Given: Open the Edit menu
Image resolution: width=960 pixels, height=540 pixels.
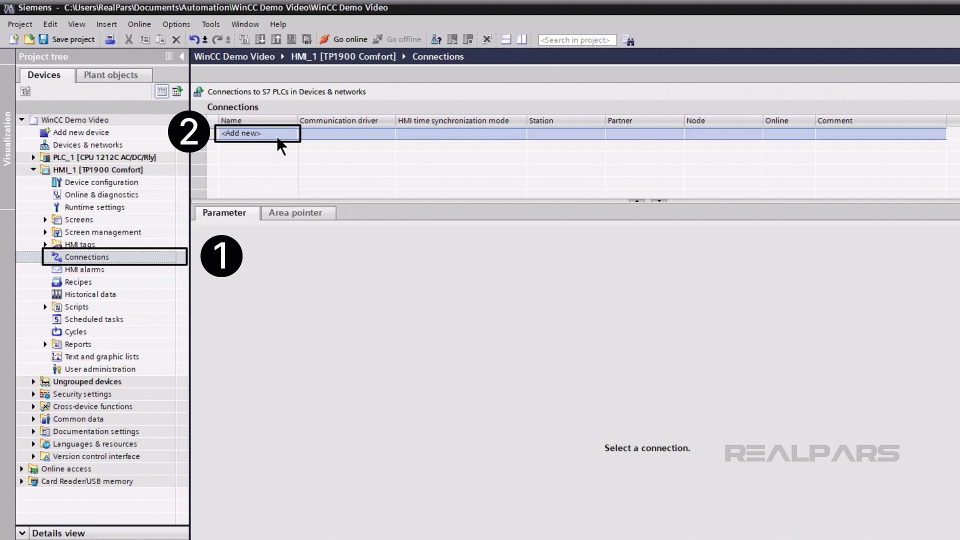Looking at the screenshot, I should 50,24.
